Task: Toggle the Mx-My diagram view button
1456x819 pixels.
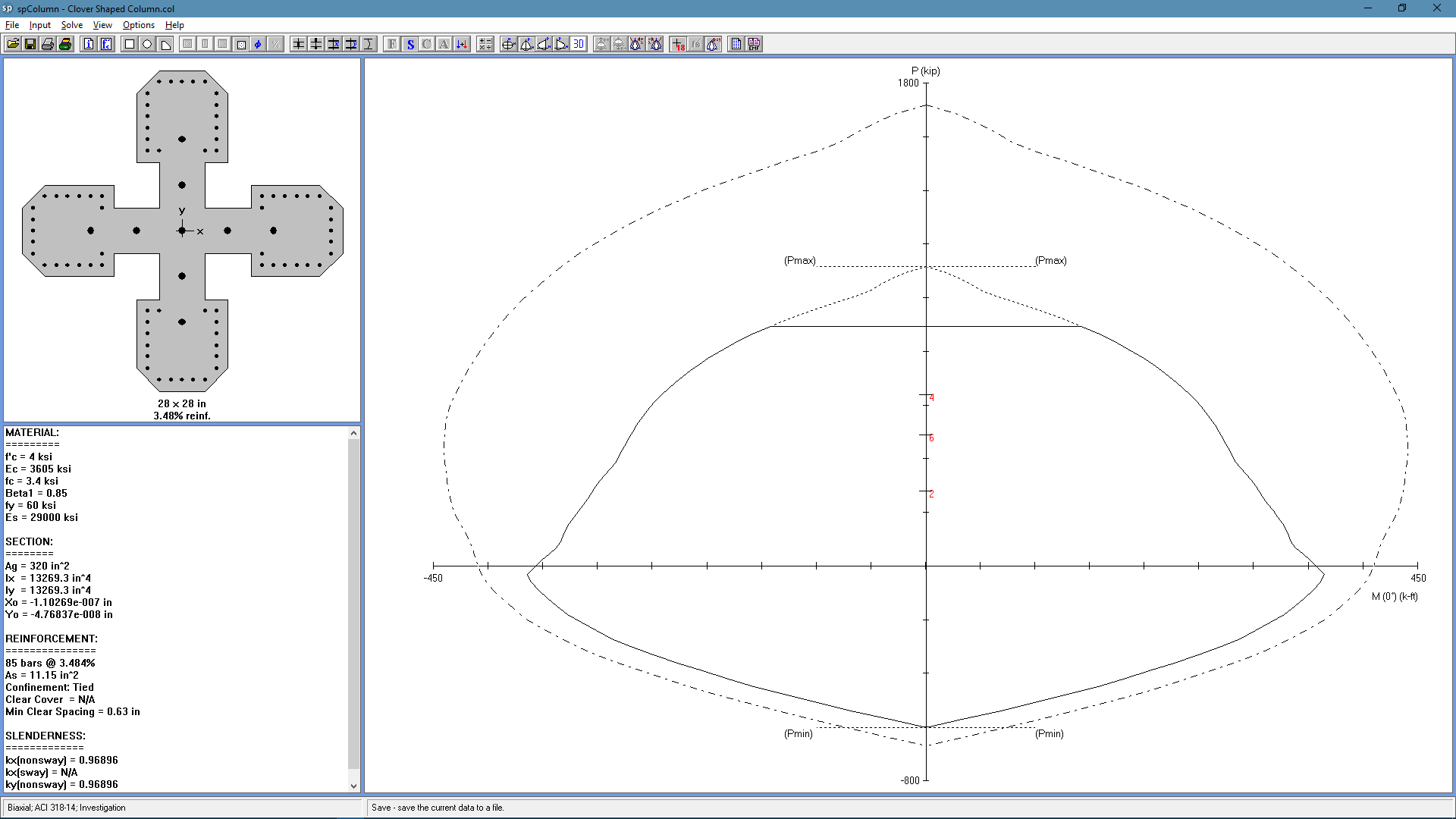Action: point(509,44)
